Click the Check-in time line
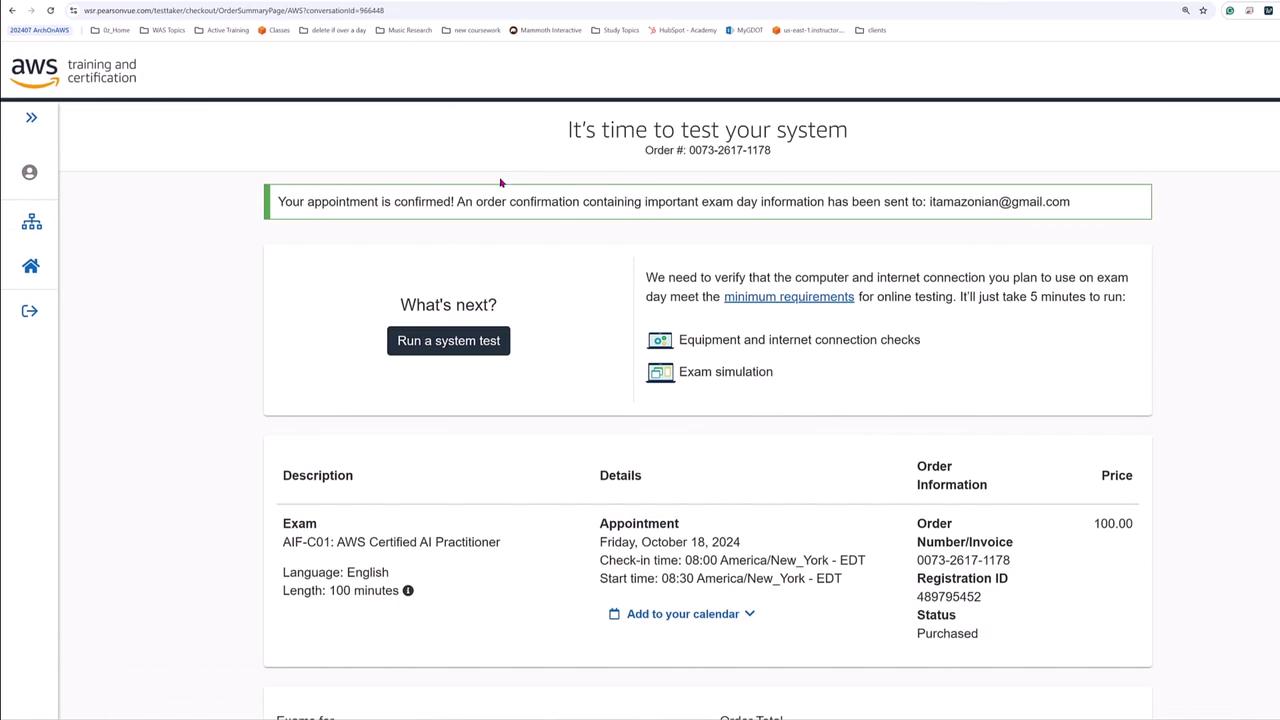This screenshot has width=1280, height=720. point(732,561)
